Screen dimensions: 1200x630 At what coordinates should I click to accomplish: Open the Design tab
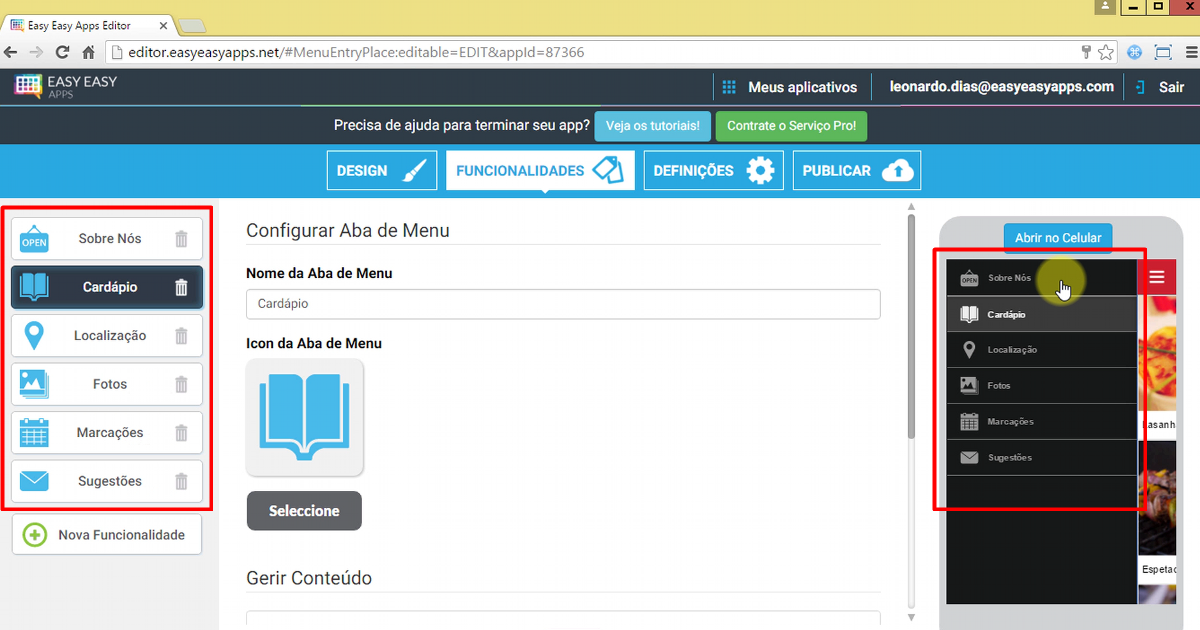click(382, 171)
